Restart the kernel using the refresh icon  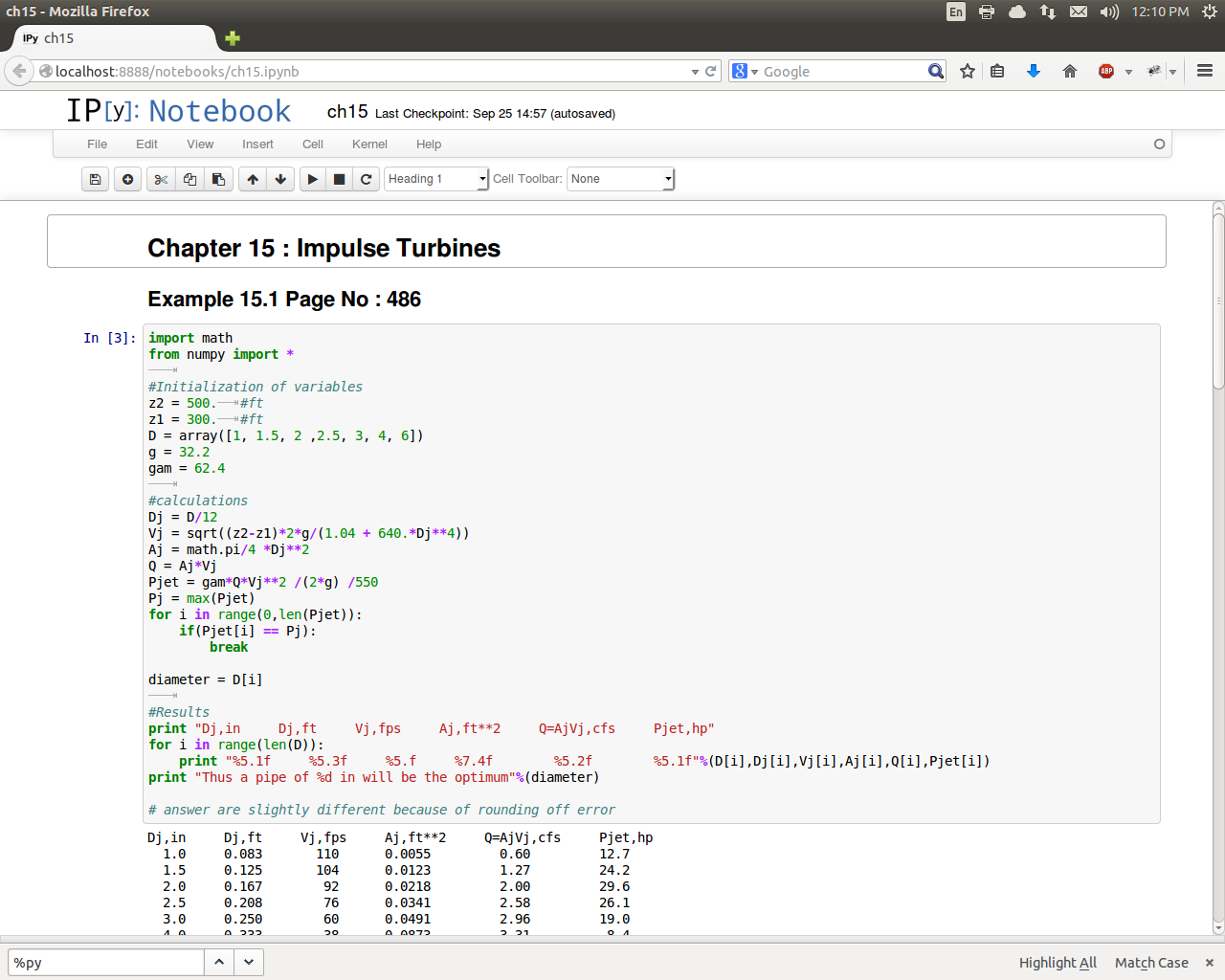366,179
